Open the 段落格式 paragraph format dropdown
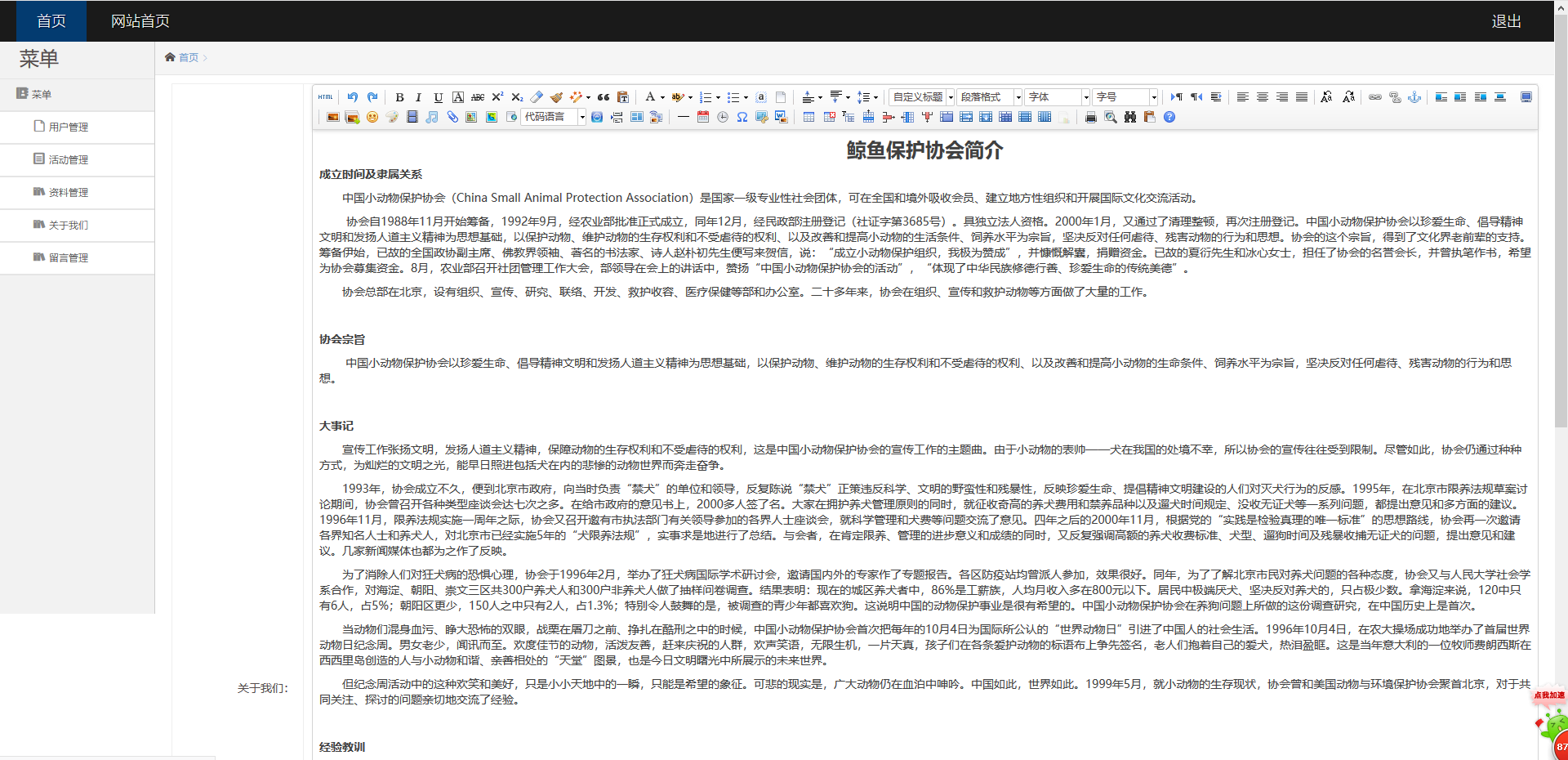 pos(990,97)
